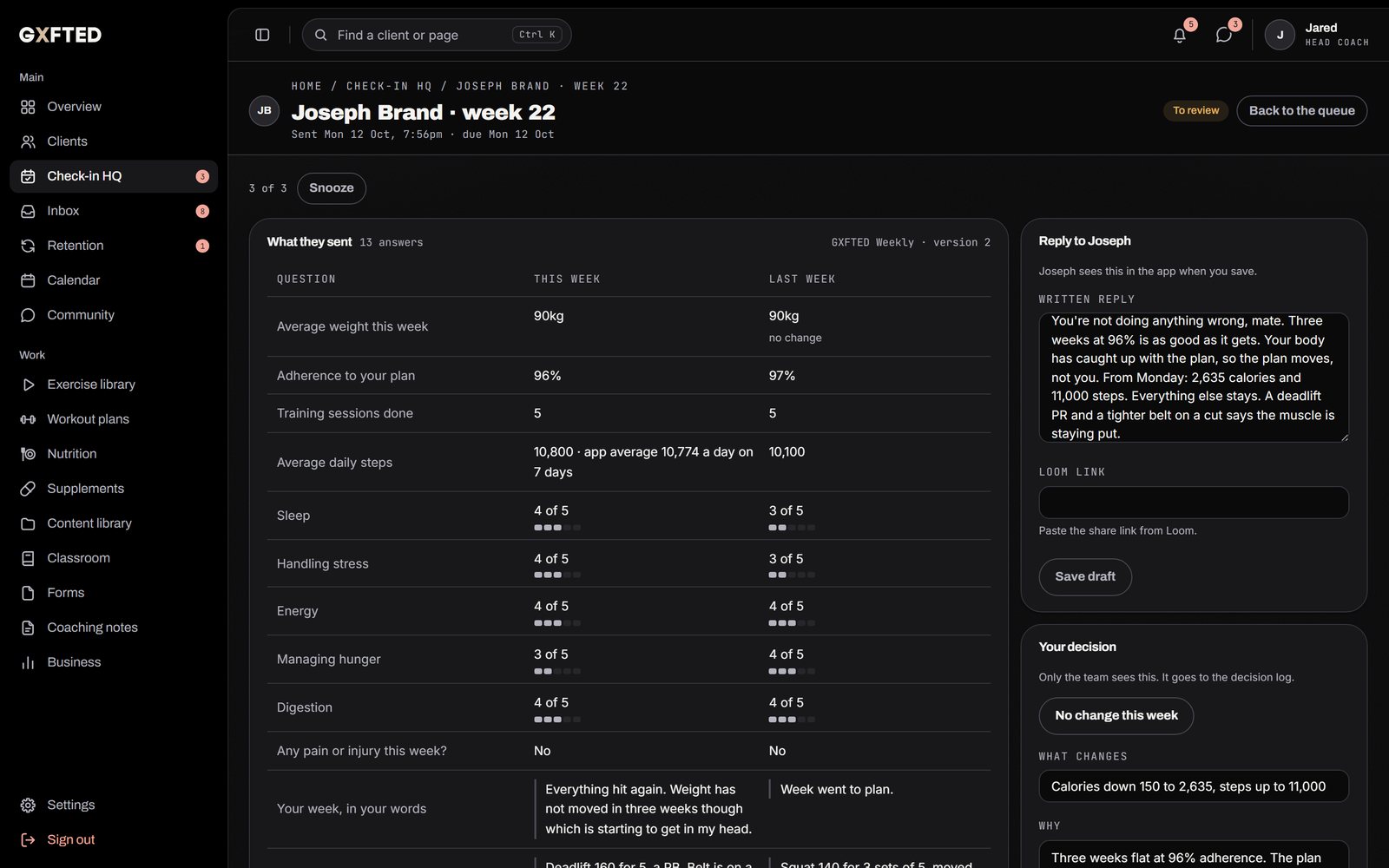Viewport: 1389px width, 868px height.
Task: Click the Supplements pill icon
Action: coord(28,489)
